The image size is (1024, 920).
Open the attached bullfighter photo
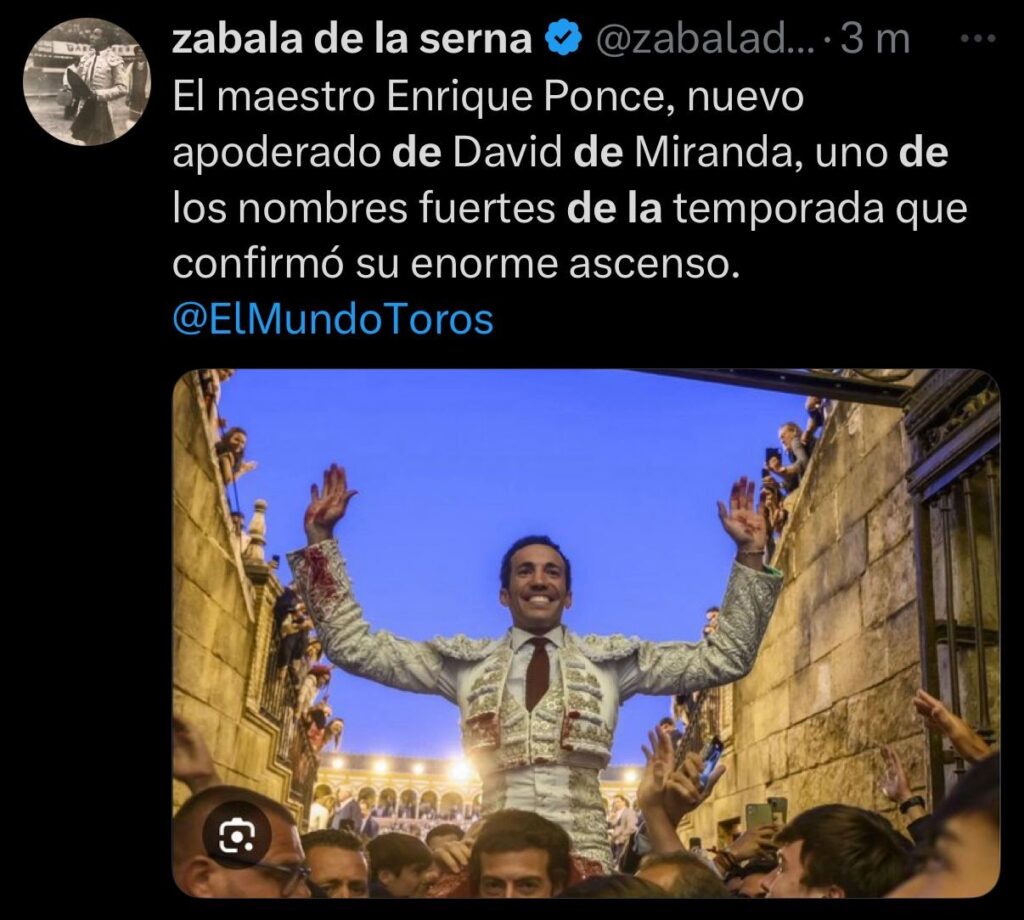[586, 633]
